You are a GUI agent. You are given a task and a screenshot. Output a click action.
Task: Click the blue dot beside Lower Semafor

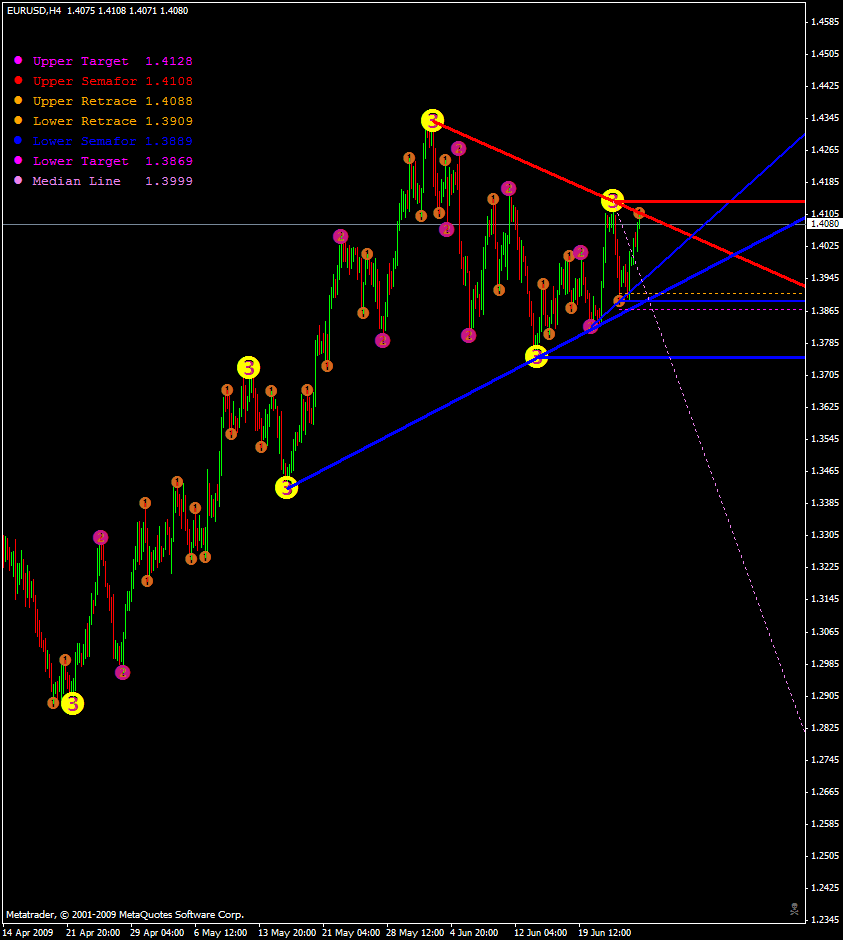pyautogui.click(x=18, y=140)
